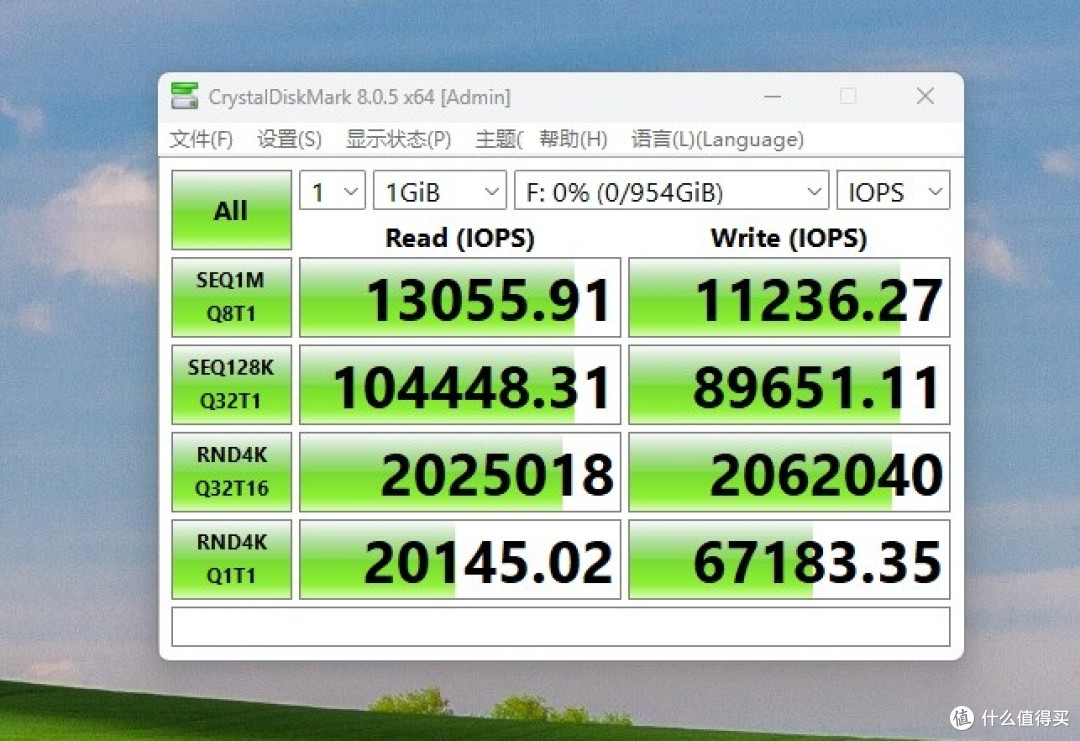
Task: Click the RND4K Q1T1 write value 67183.35
Action: pos(789,559)
